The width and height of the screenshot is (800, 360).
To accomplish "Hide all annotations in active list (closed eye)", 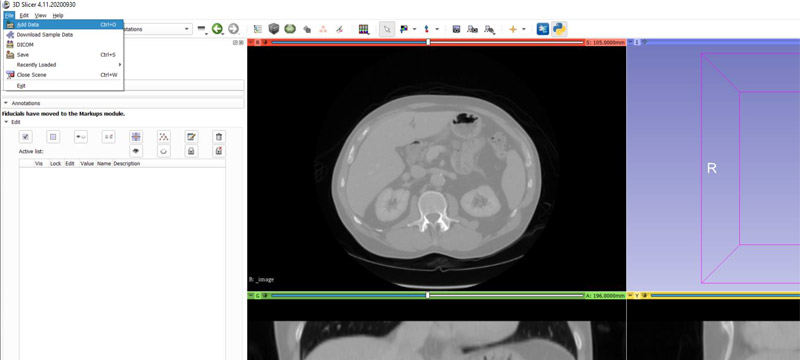I will [x=164, y=151].
